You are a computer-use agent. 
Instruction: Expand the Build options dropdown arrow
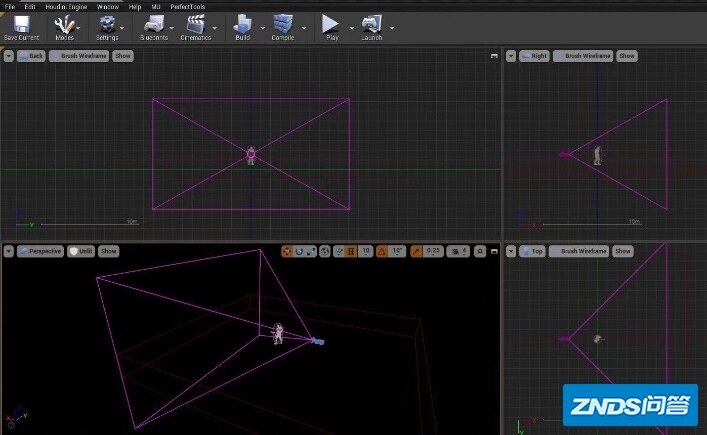pyautogui.click(x=262, y=28)
